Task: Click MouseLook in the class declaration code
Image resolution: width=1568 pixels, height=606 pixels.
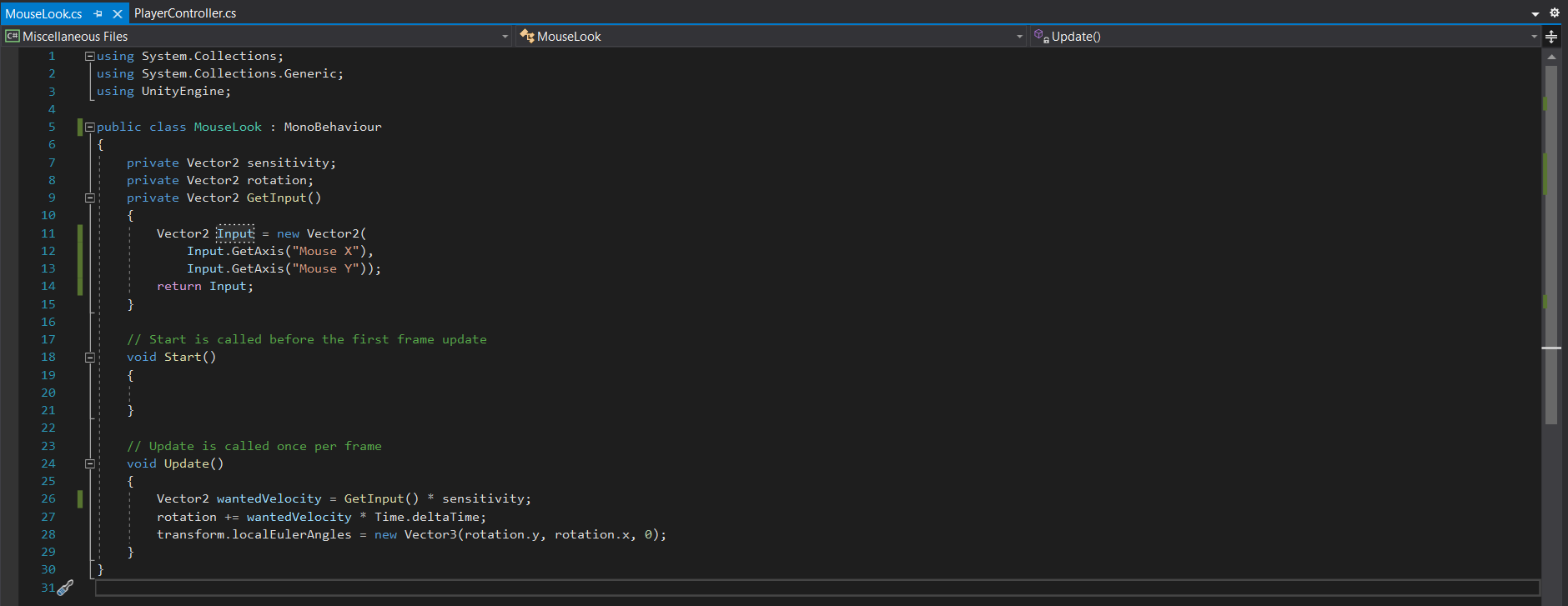Action: [228, 127]
